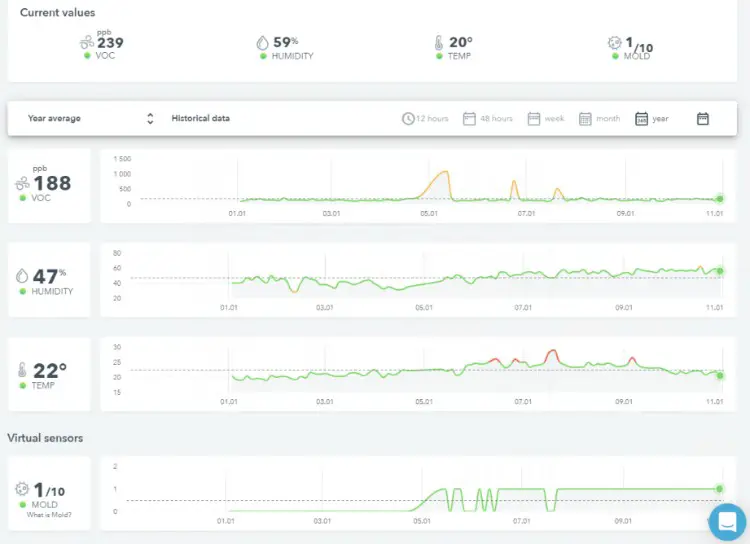Click the week calendar icon
Image resolution: width=750 pixels, height=544 pixels.
tap(534, 119)
